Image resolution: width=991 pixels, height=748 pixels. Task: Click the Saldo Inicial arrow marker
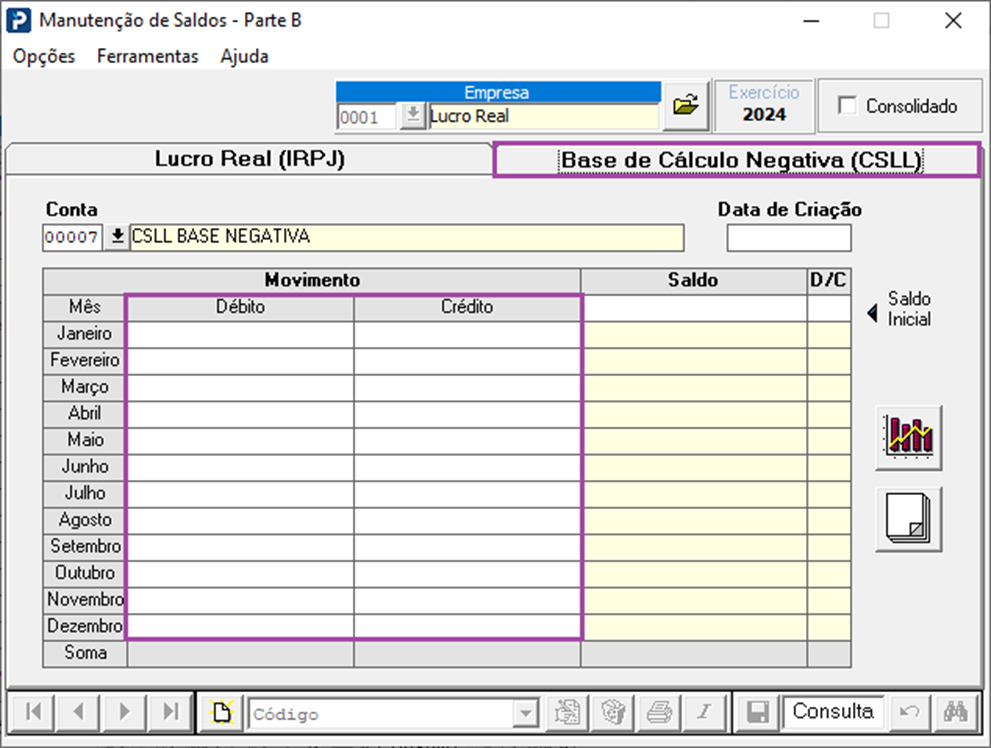tap(873, 312)
